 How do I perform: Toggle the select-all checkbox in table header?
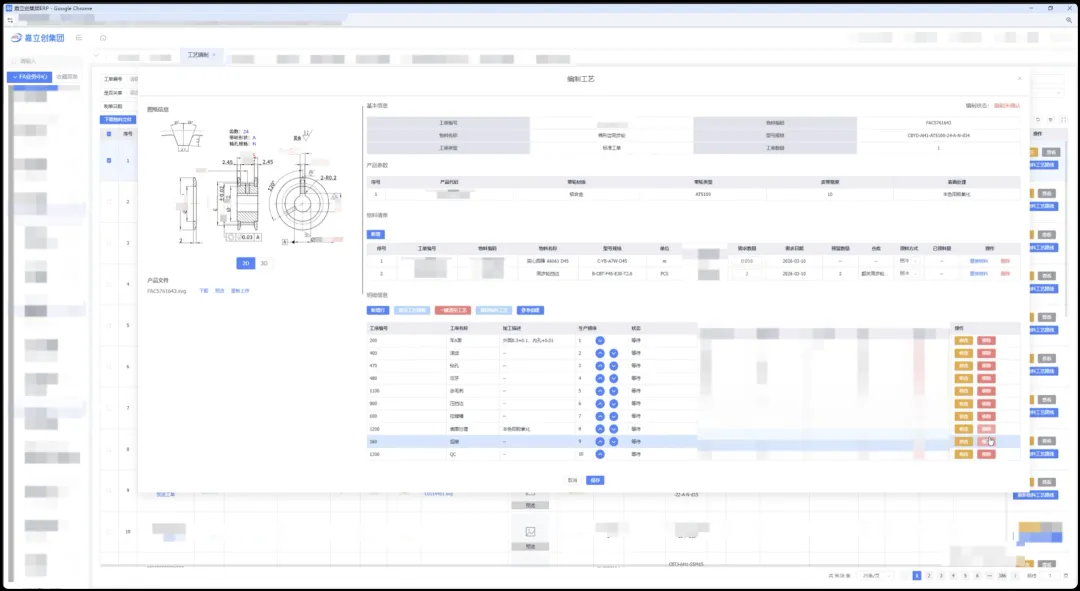coord(109,133)
